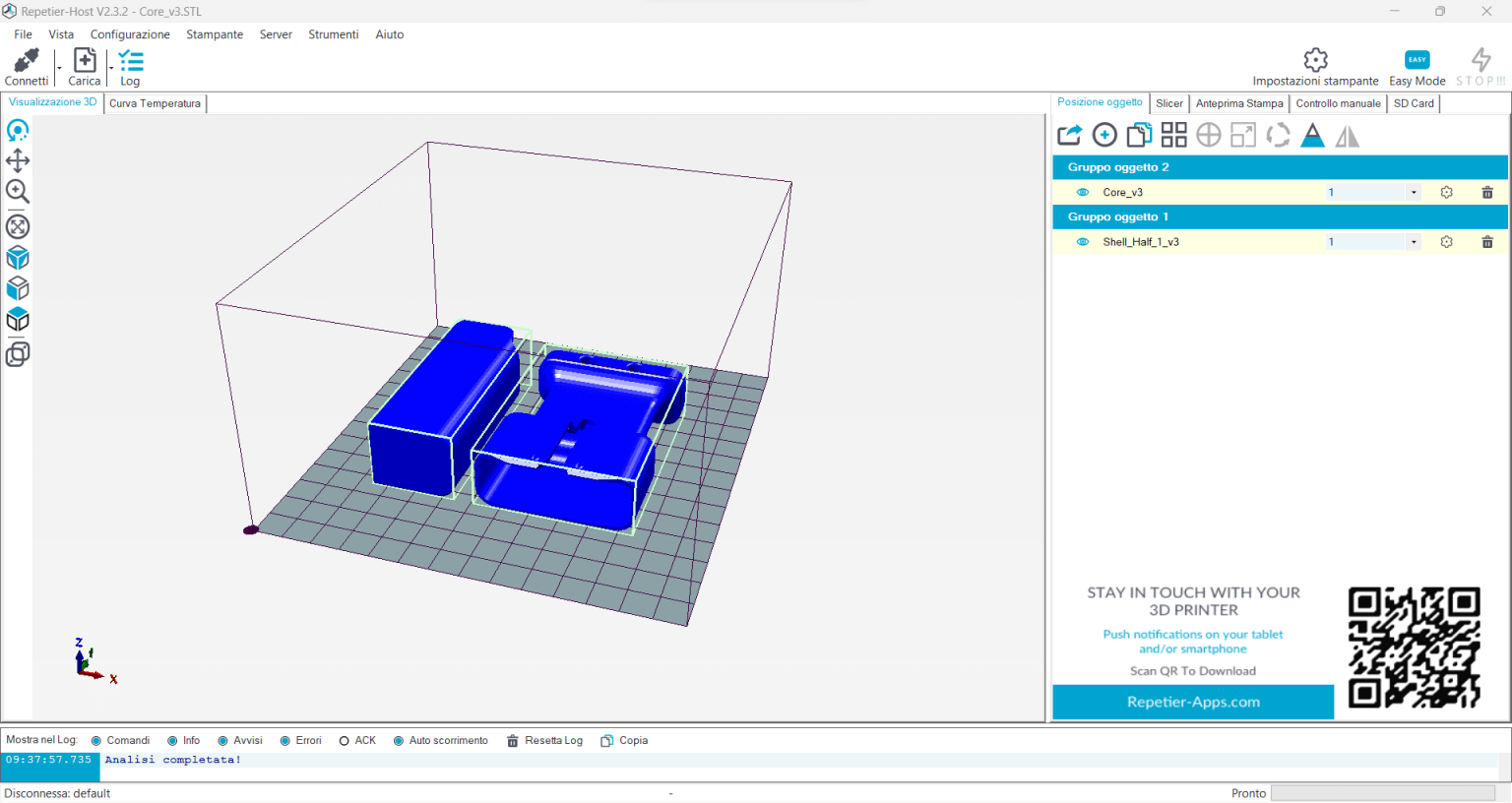Switch to the Slicer tab

(x=1169, y=102)
